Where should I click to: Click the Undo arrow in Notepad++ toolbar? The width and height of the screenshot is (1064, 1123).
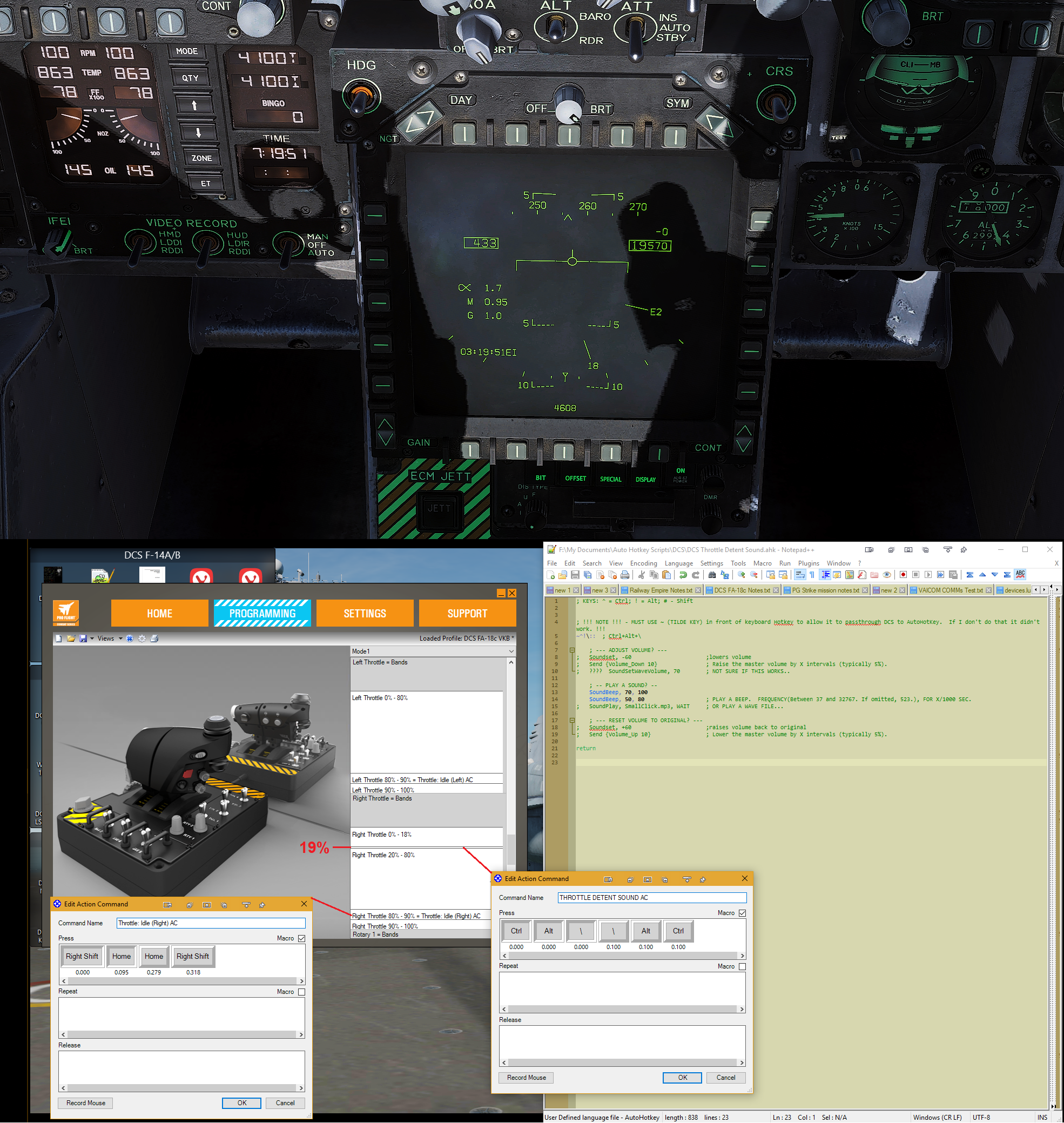(x=683, y=575)
